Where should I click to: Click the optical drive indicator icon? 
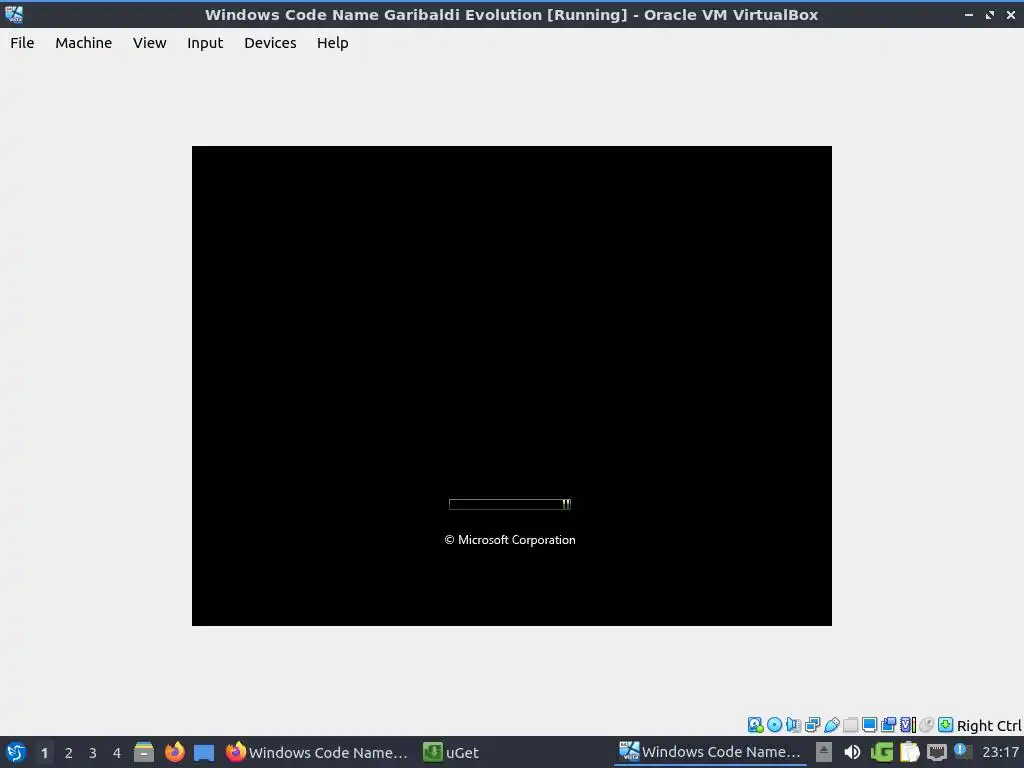(775, 725)
